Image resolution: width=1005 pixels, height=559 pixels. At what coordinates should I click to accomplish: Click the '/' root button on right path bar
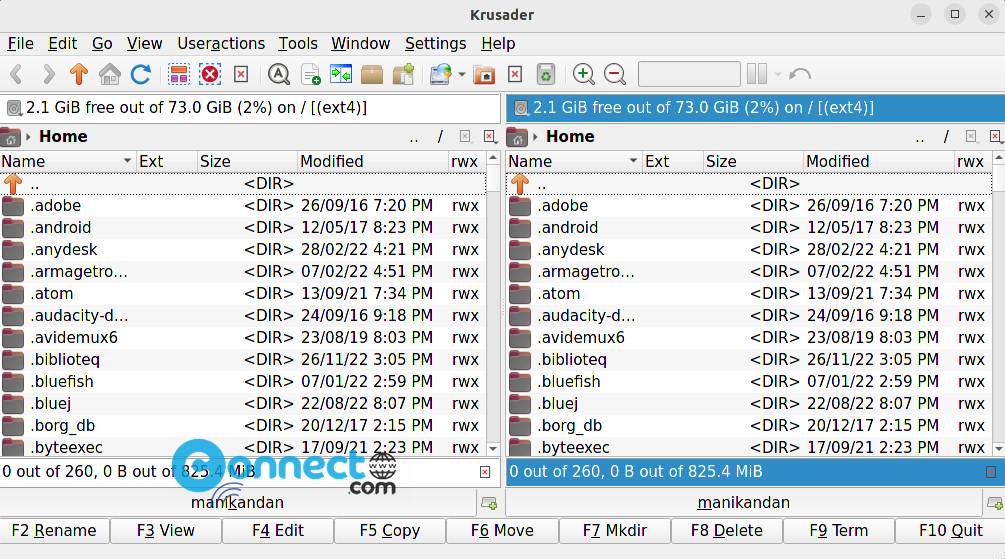click(x=946, y=137)
